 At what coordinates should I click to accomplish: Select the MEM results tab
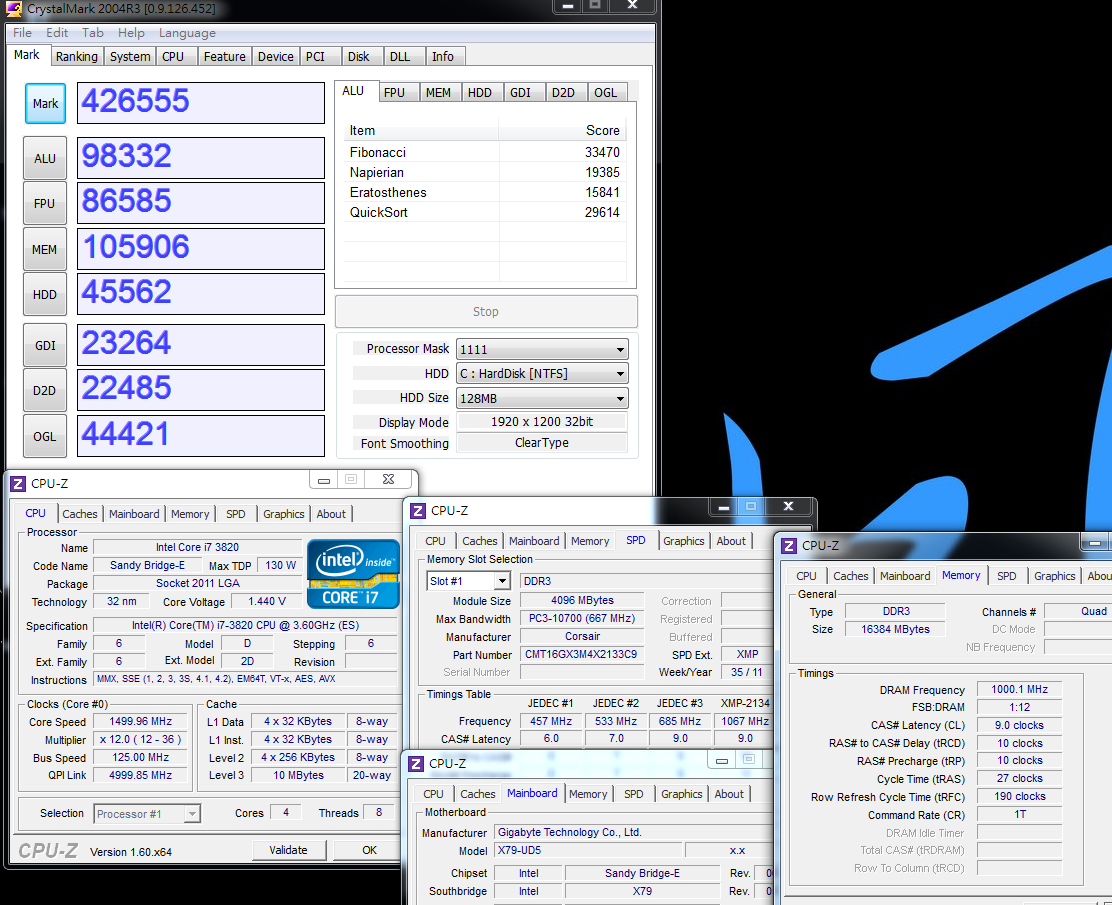click(x=438, y=93)
